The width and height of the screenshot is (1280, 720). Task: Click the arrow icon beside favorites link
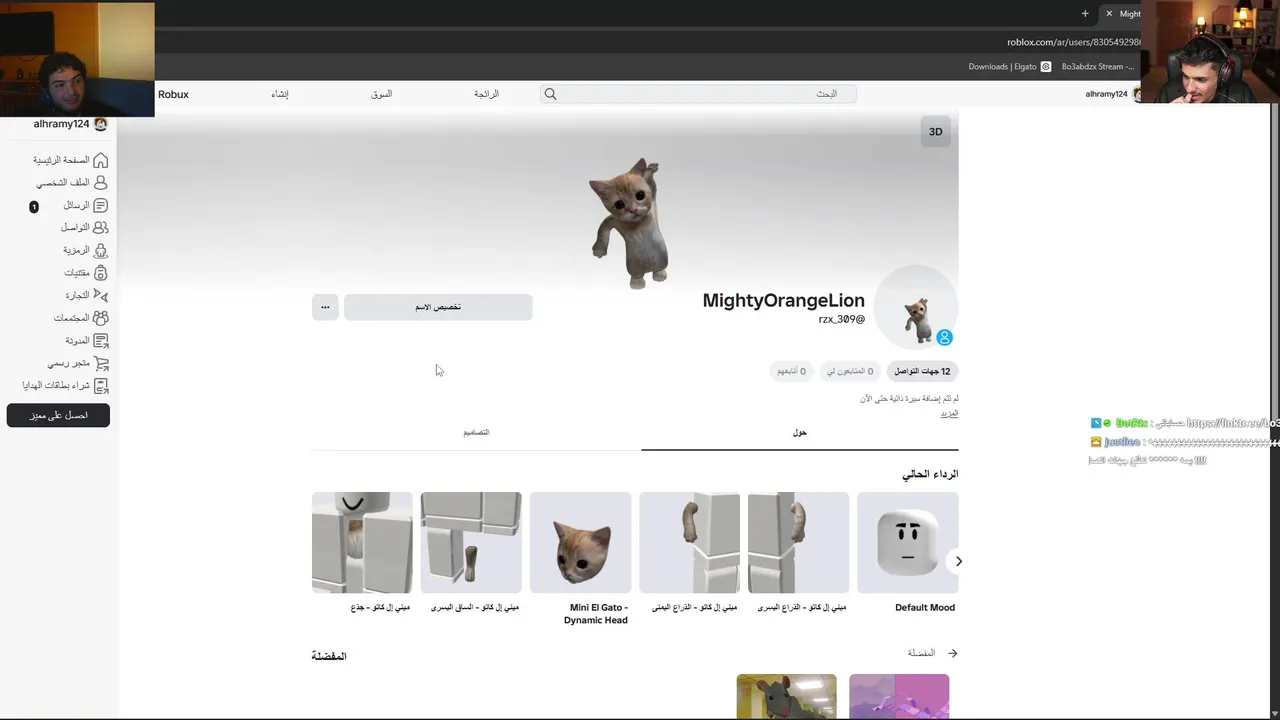click(952, 653)
